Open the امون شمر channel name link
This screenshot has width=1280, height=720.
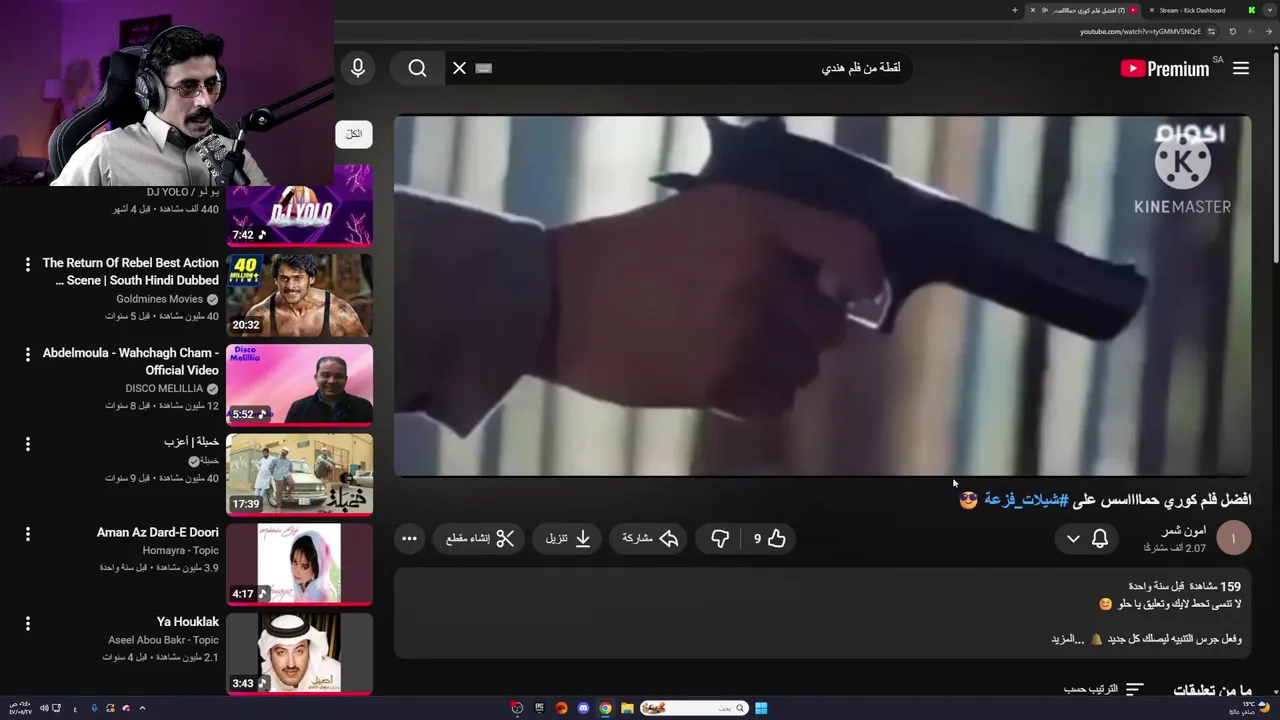(x=1184, y=531)
